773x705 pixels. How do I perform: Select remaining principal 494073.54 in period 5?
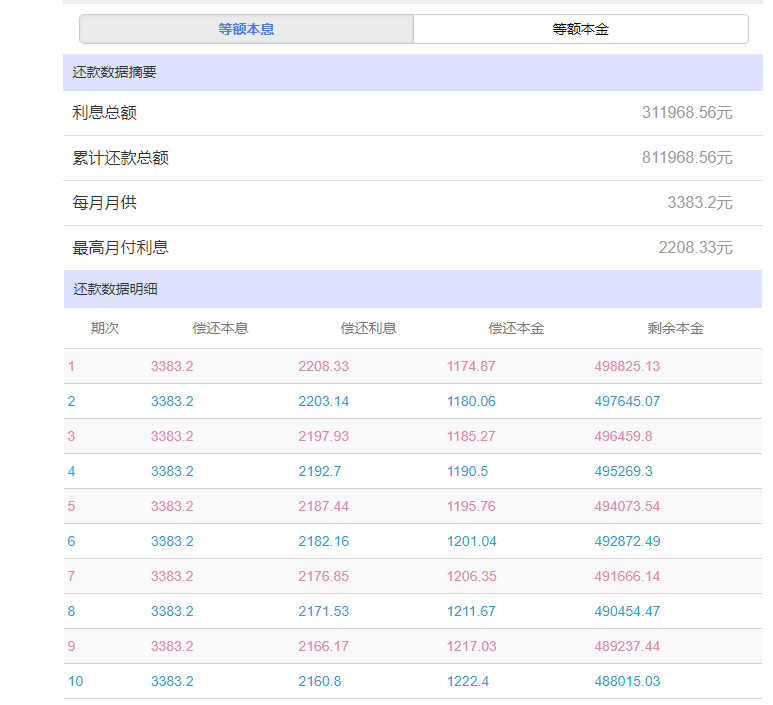(x=627, y=507)
